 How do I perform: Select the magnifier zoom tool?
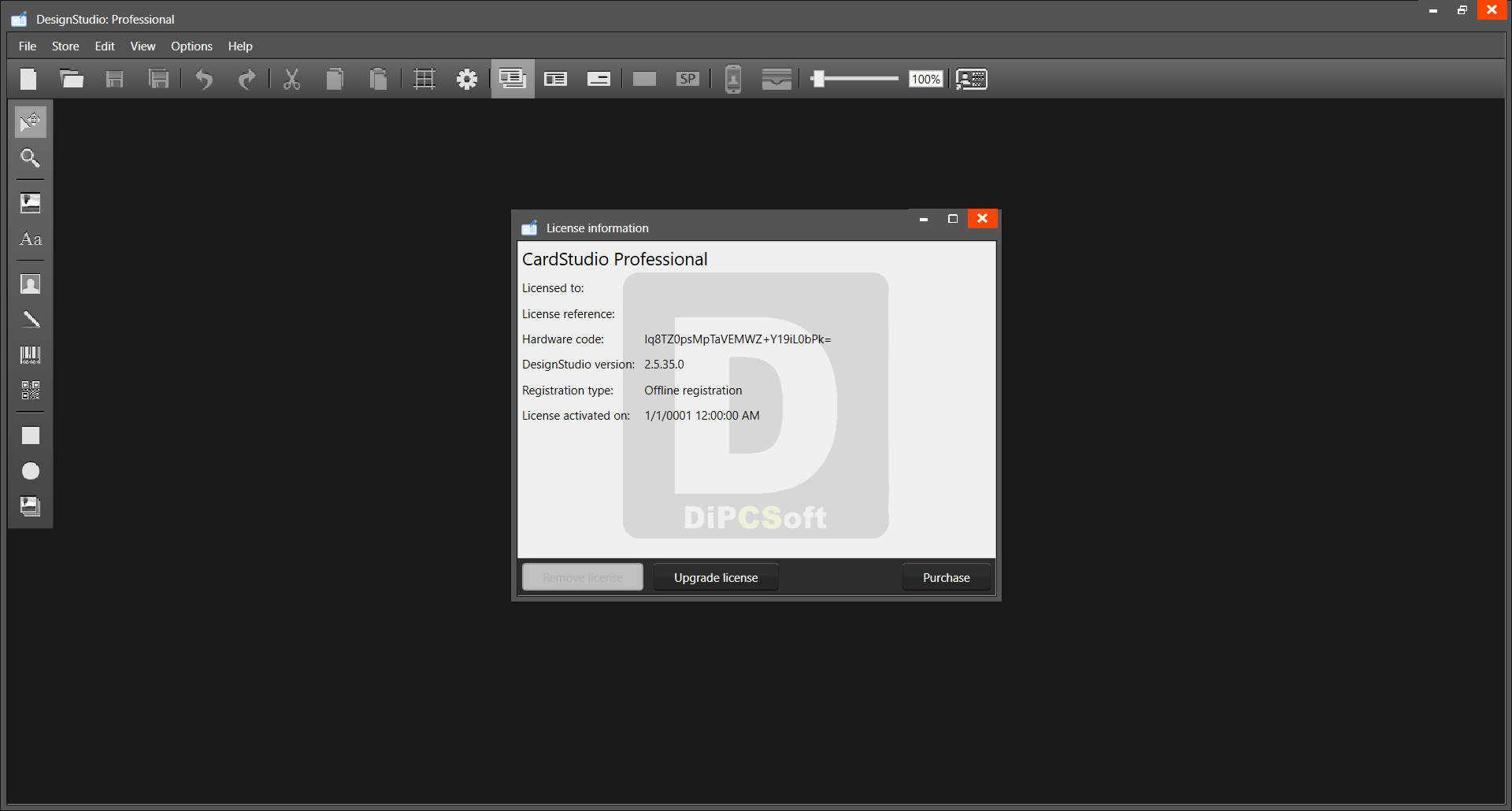click(31, 158)
